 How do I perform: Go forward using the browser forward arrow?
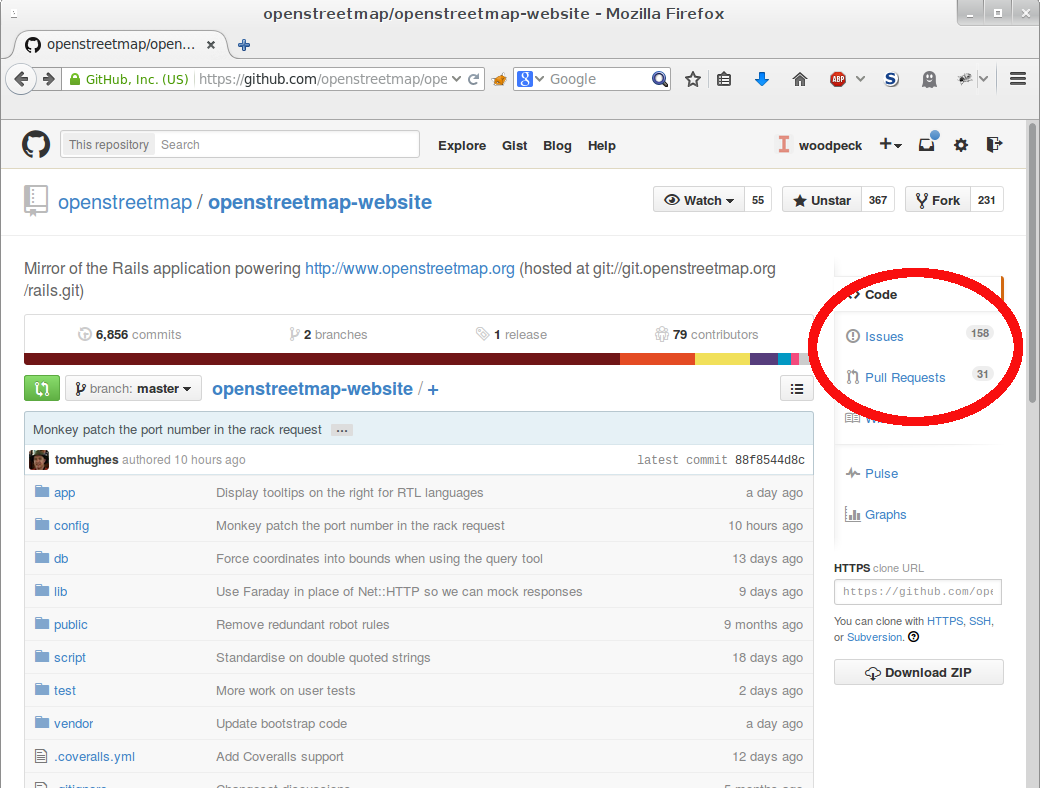pos(48,80)
